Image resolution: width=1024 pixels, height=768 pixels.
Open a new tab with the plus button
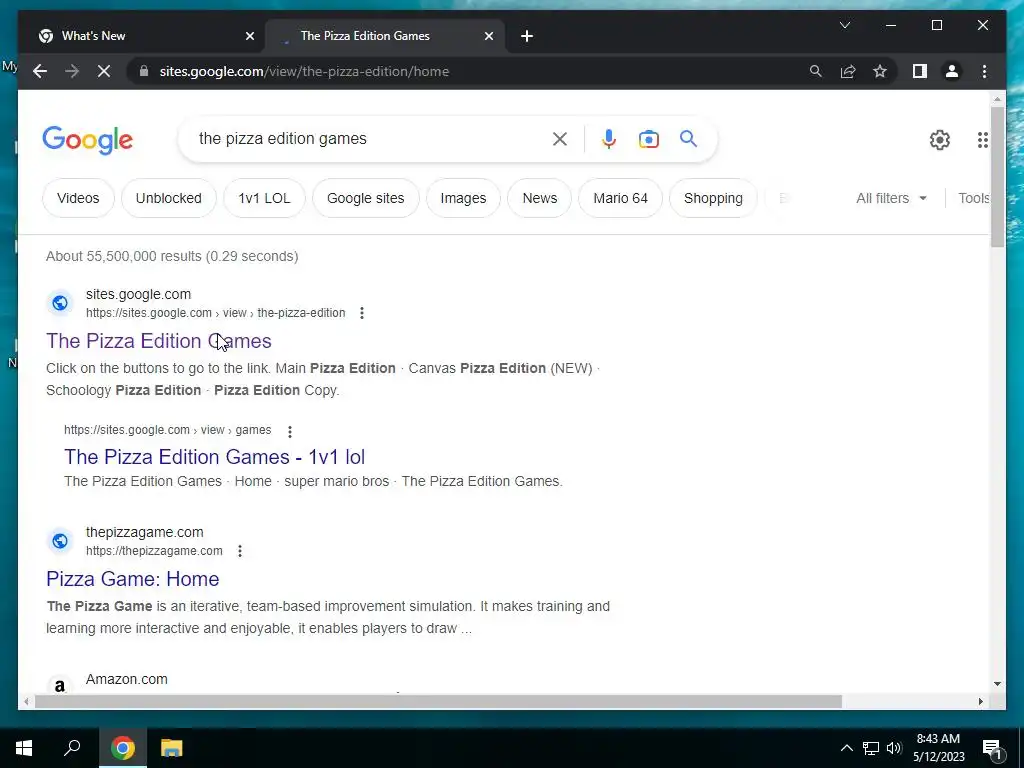[x=527, y=36]
